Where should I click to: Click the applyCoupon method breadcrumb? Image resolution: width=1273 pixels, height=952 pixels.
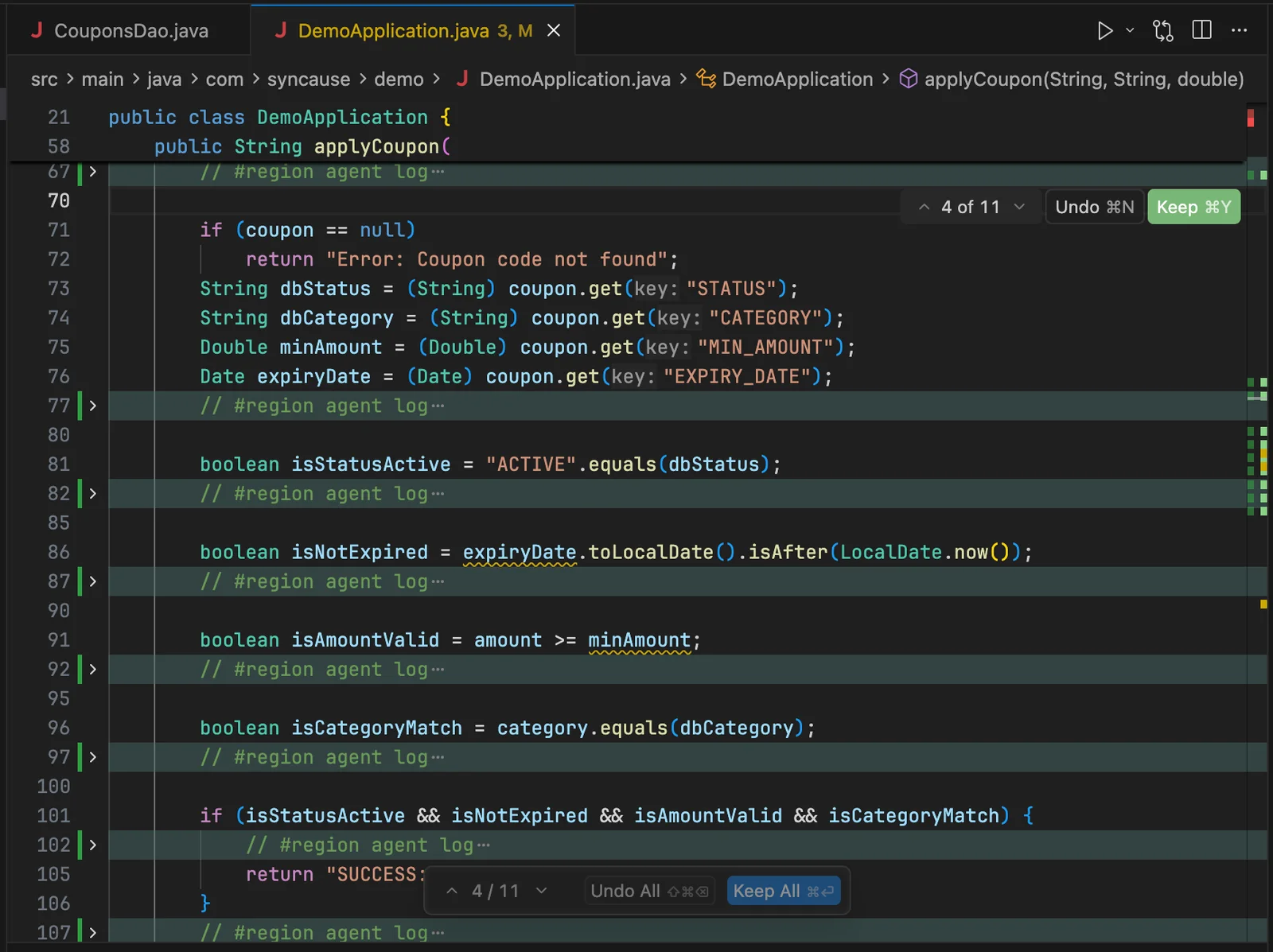[x=1083, y=80]
